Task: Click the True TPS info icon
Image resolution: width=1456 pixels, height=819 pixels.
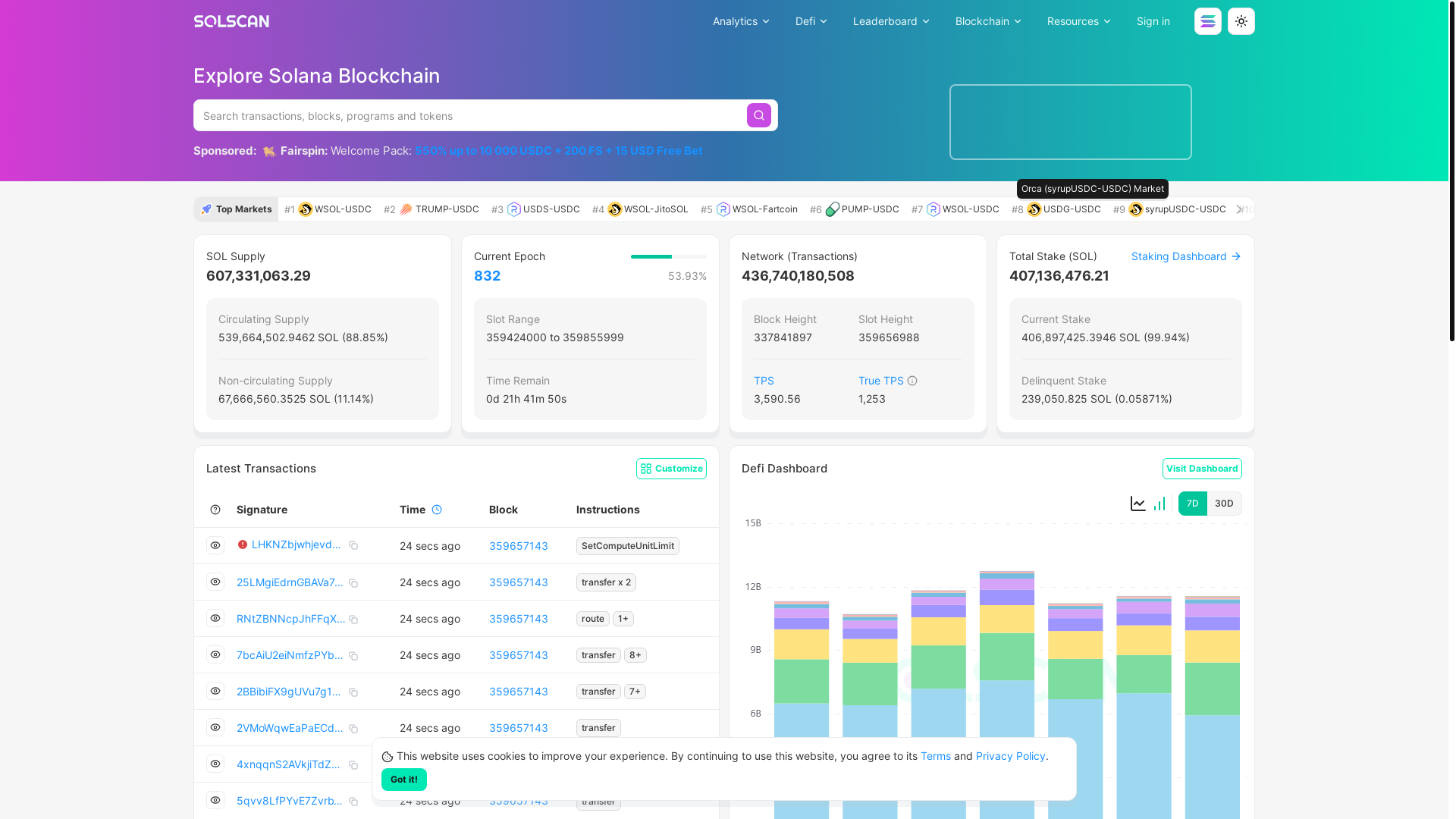Action: pos(912,381)
